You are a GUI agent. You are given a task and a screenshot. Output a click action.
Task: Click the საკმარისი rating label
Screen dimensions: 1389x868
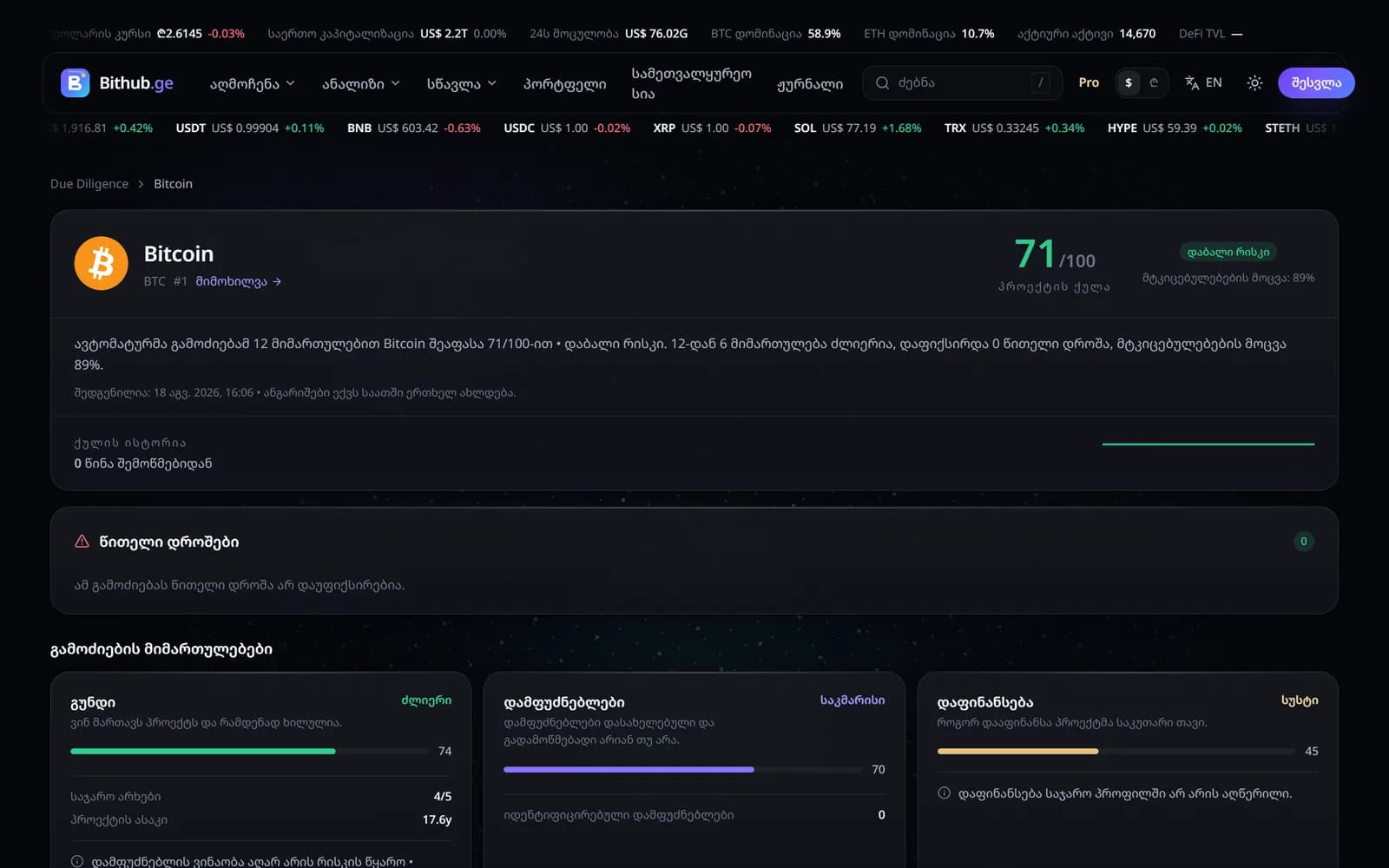pyautogui.click(x=852, y=700)
